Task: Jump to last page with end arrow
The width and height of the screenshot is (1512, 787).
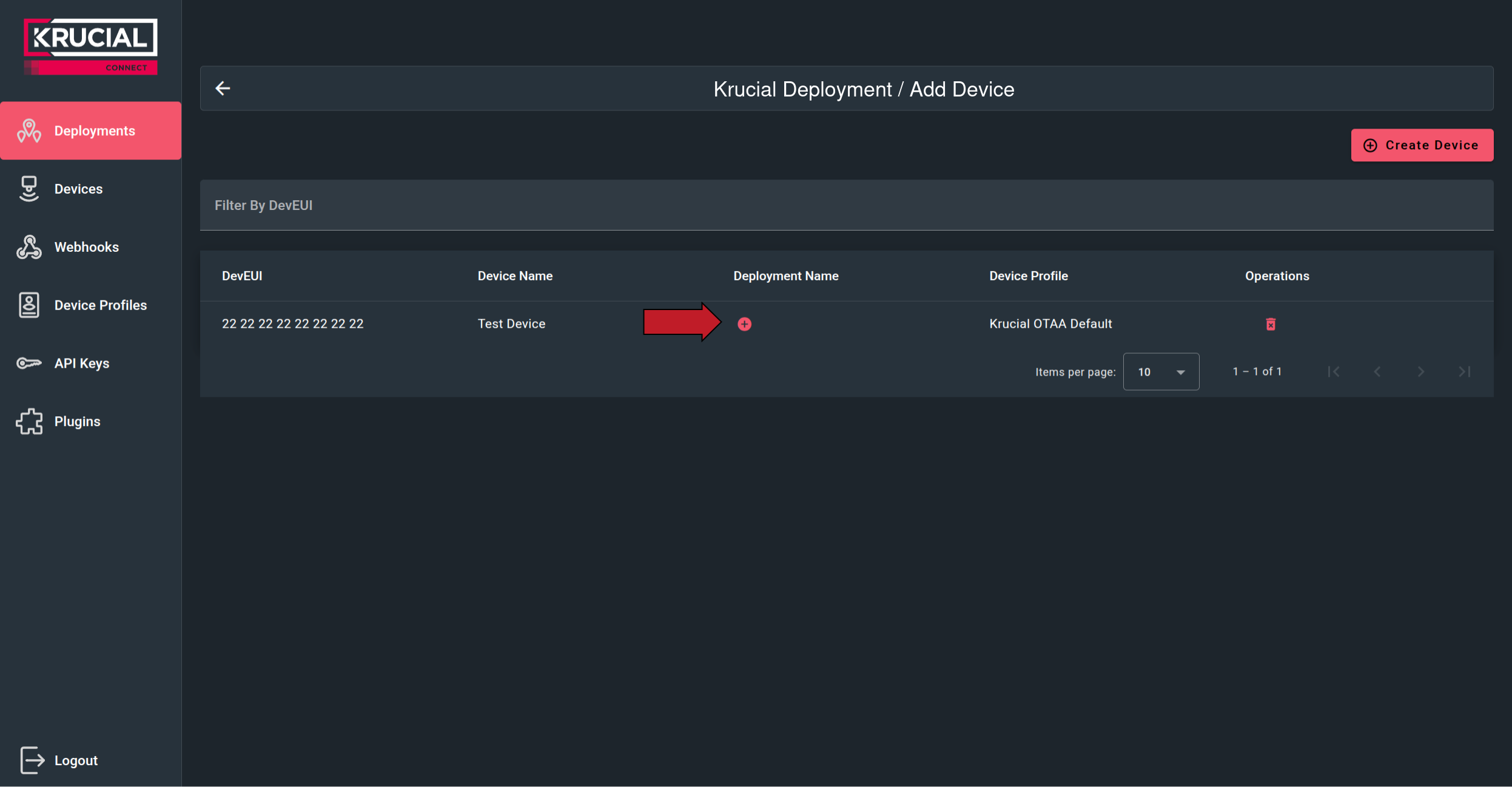Action: pyautogui.click(x=1465, y=371)
